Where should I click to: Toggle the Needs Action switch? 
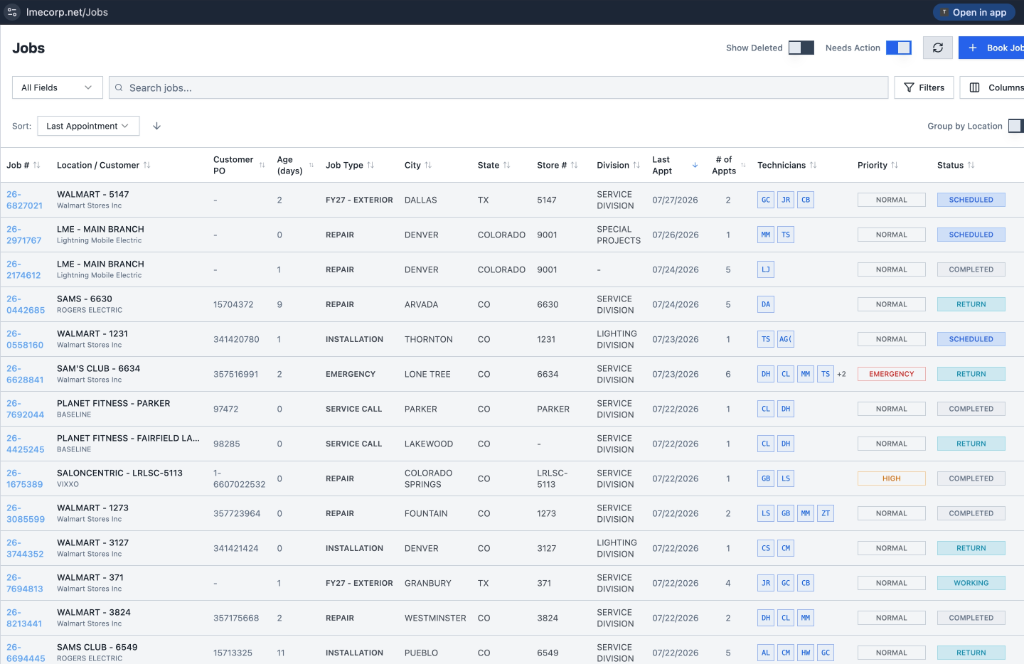pyautogui.click(x=899, y=48)
